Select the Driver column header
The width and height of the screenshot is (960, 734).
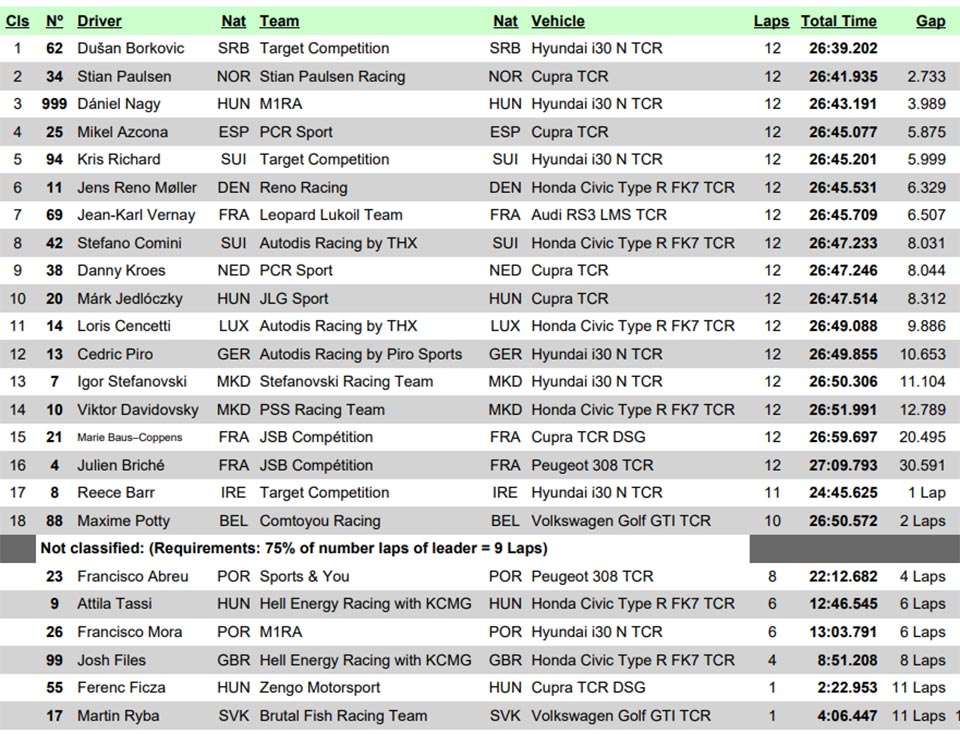99,21
